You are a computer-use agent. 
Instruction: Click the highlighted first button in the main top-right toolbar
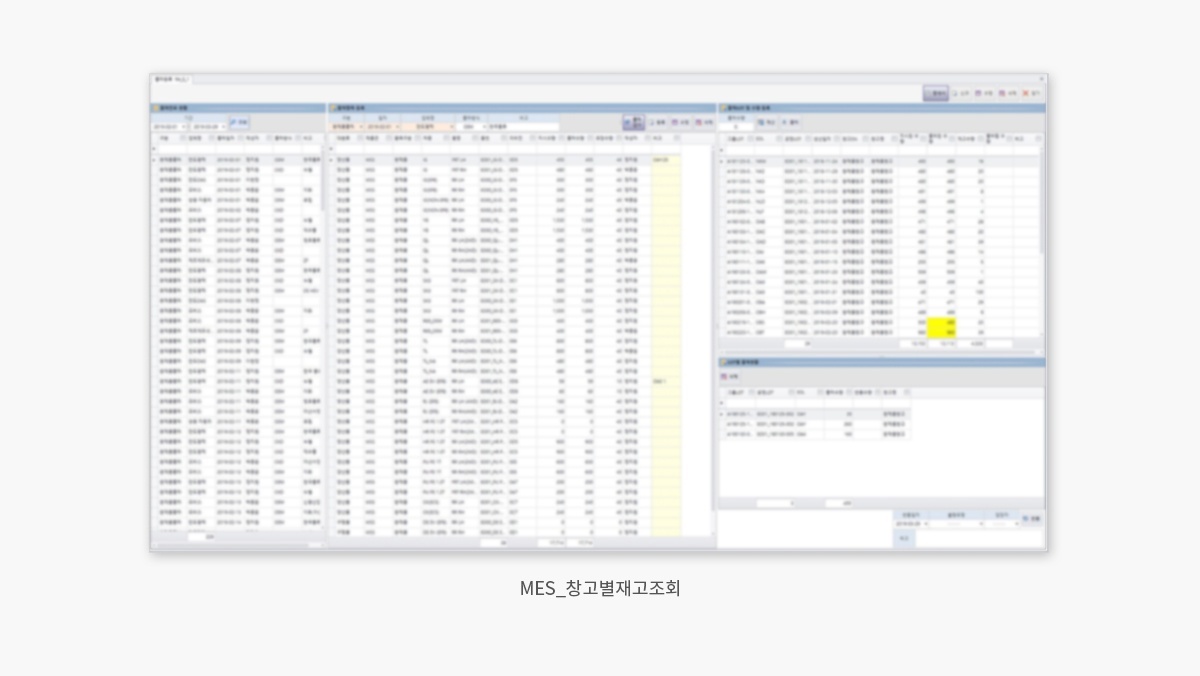point(935,93)
